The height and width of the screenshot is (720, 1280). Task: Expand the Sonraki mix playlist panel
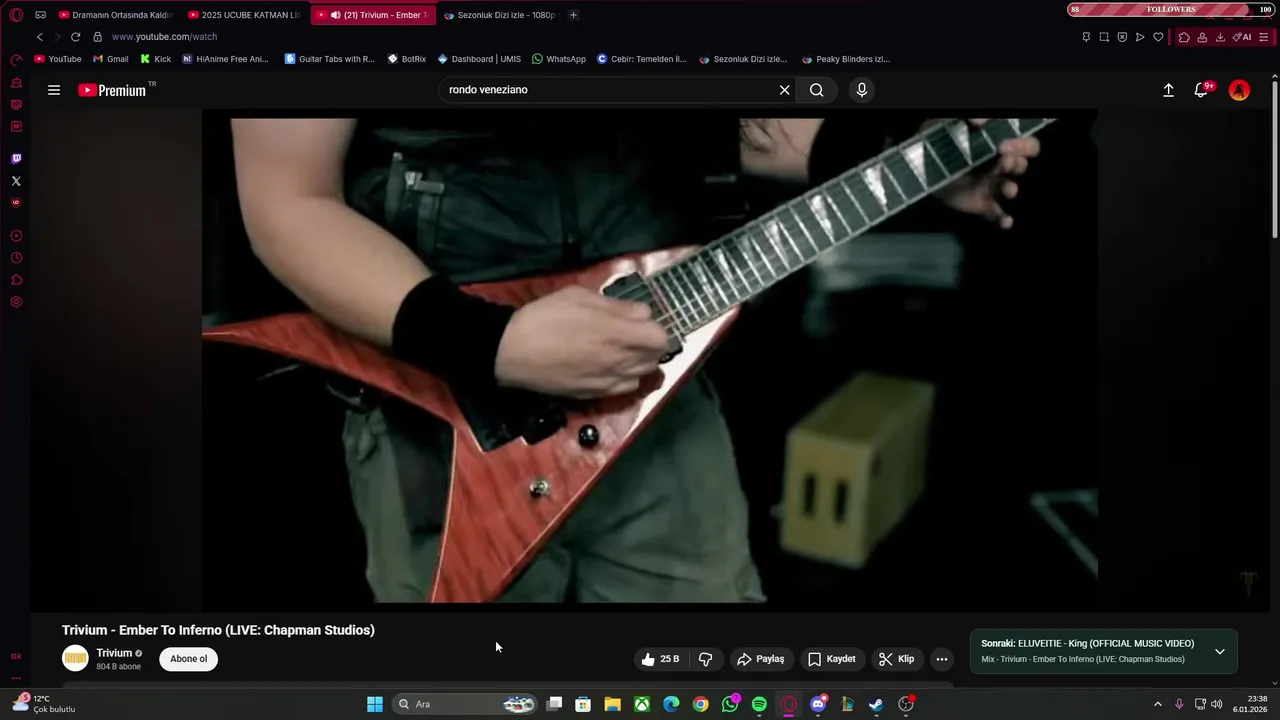pos(1219,651)
